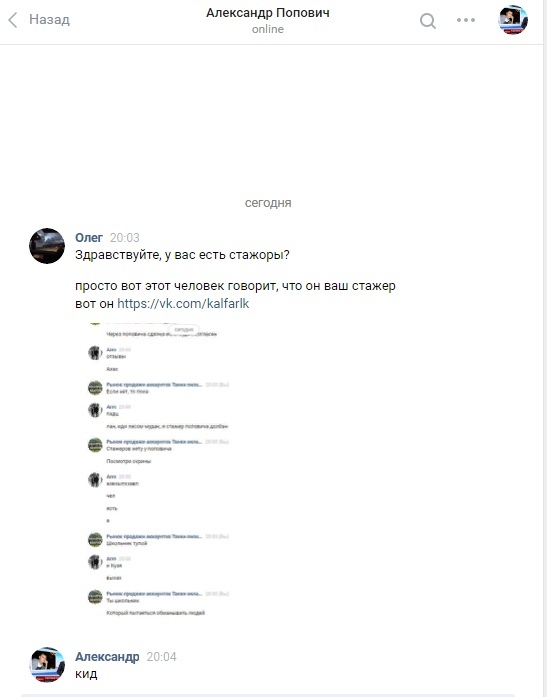Select the message 'Здравствуйте, у вас есть стажоры?'
The image size is (547, 697).
182,255
